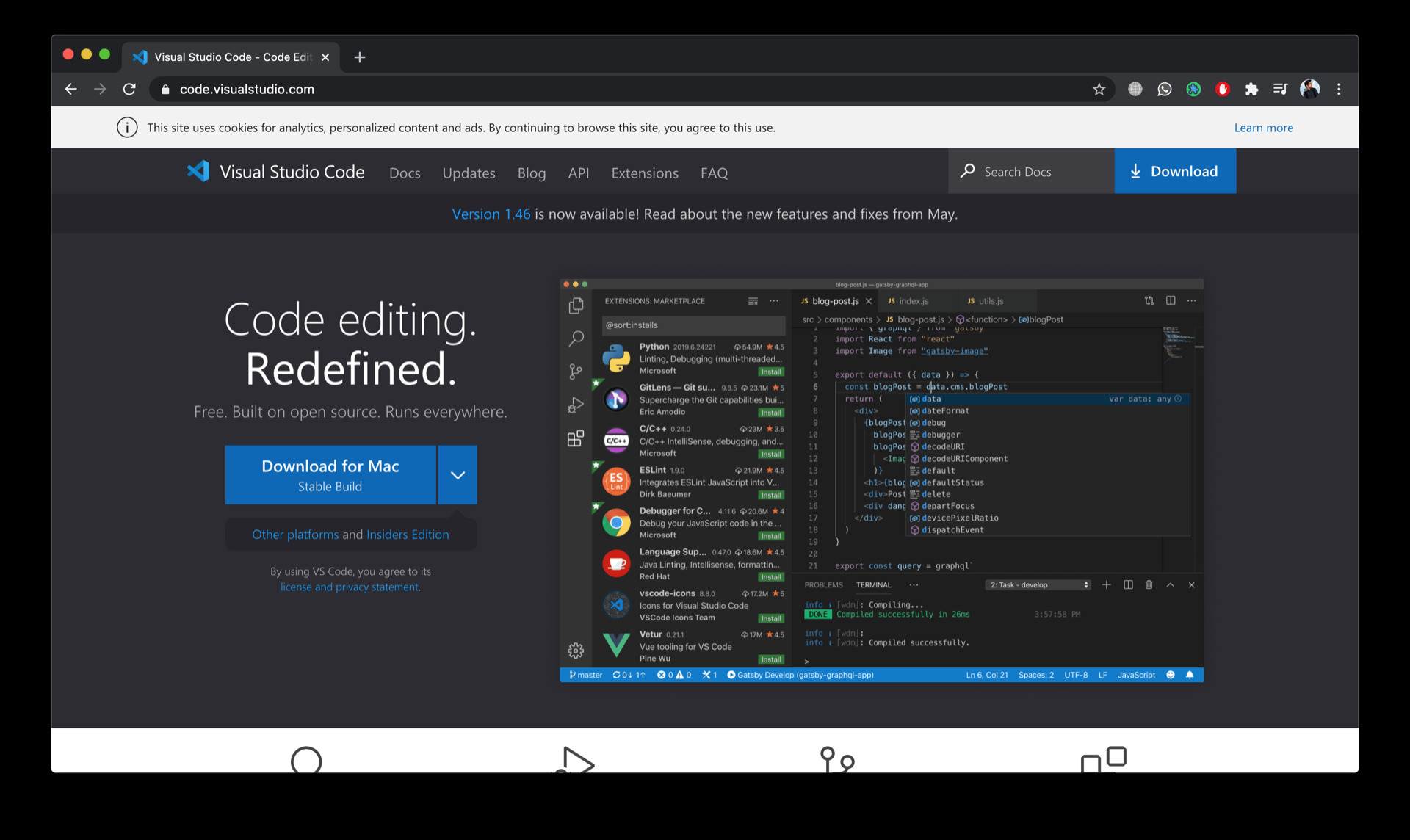This screenshot has height=840, width=1410.
Task: Click the VS Code logo in the navbar
Action: [195, 171]
